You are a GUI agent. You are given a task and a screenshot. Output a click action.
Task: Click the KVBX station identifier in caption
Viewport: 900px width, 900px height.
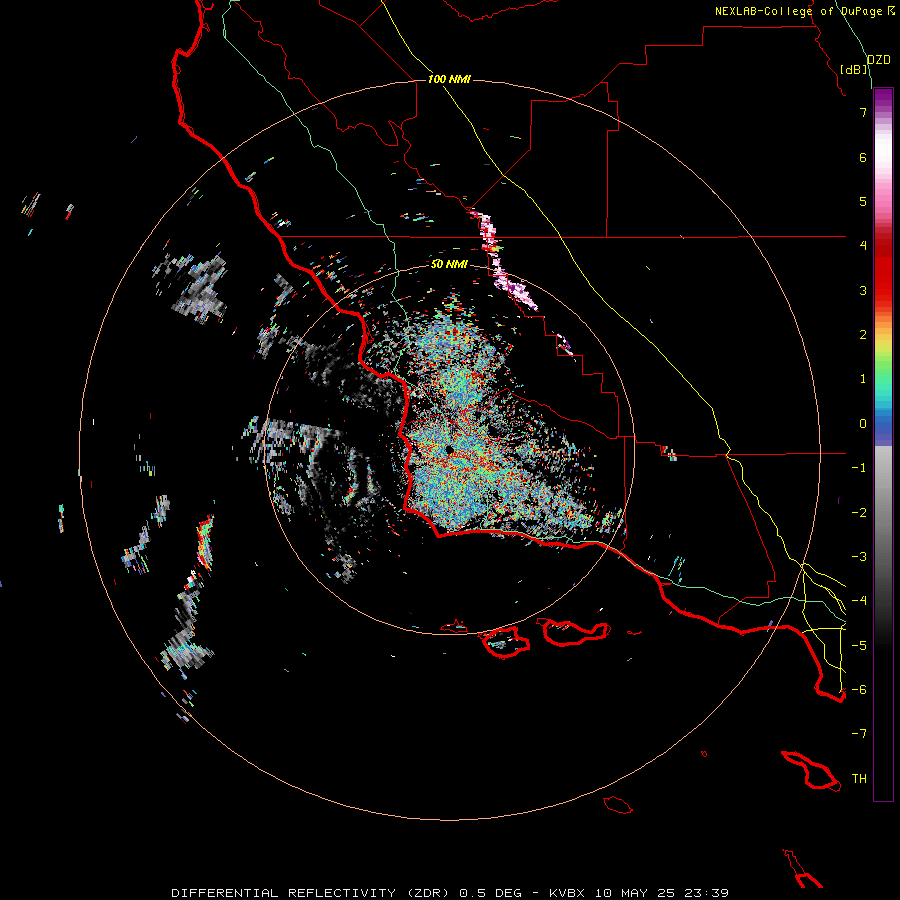(567, 893)
